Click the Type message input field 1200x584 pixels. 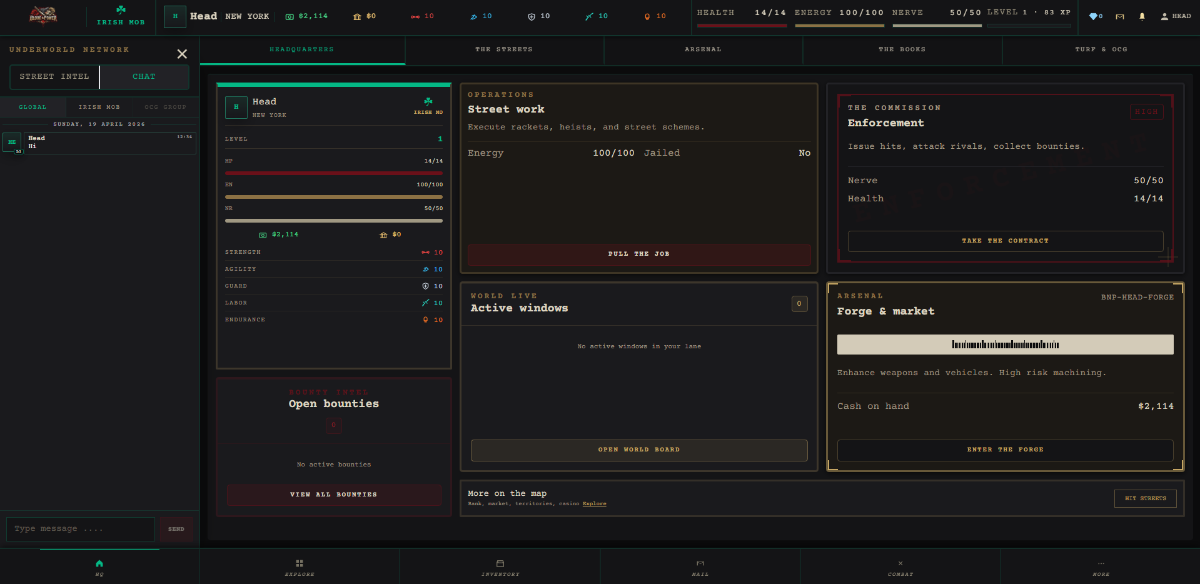pos(80,529)
